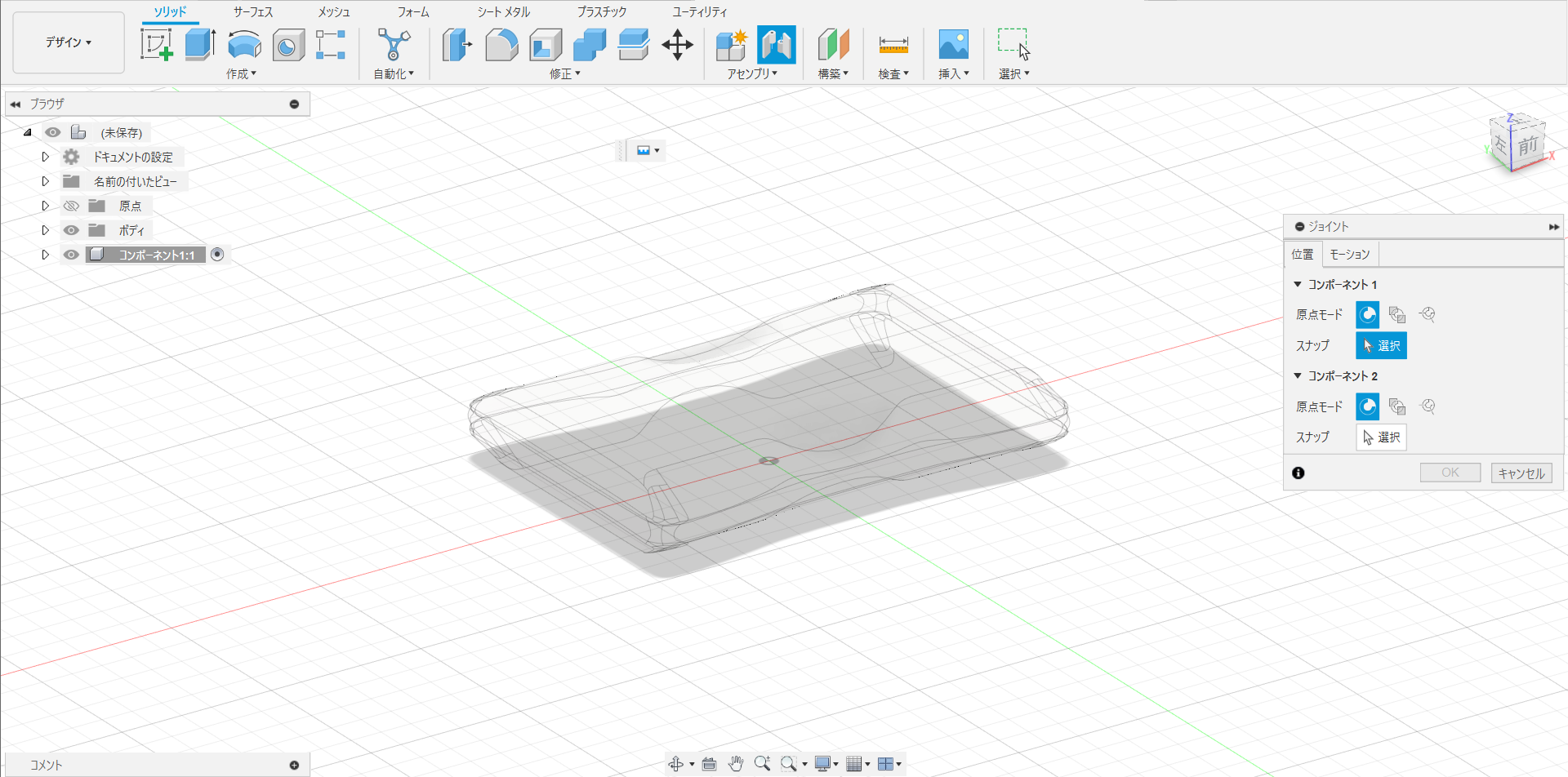Show the hidden 原点 folder

(71, 206)
